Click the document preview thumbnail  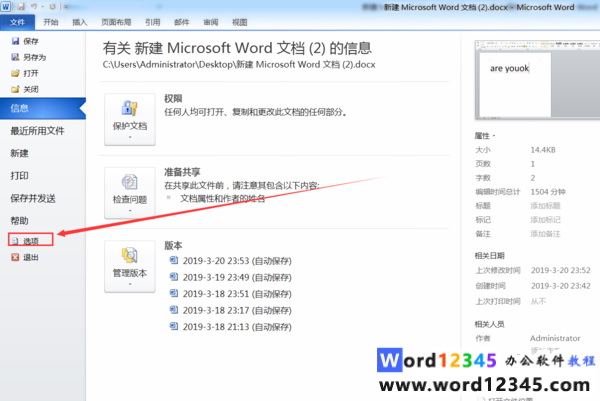point(537,80)
